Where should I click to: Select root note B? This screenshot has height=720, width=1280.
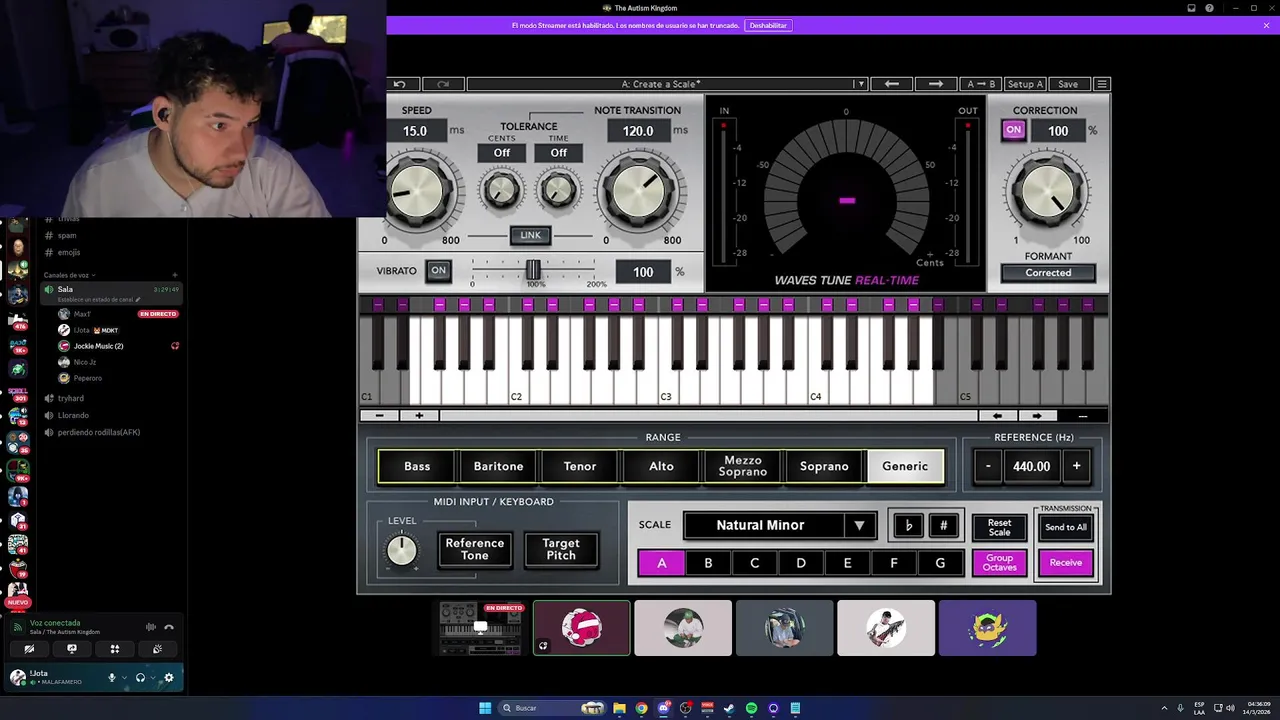tap(708, 563)
